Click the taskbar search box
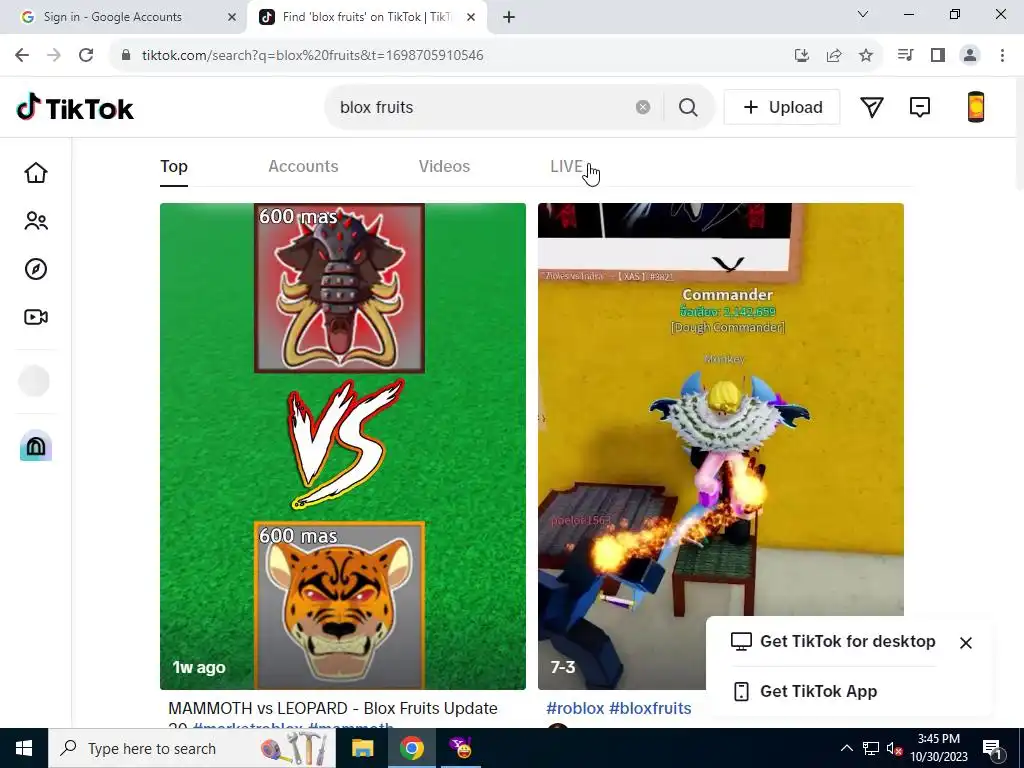Viewport: 1024px width, 768px height. 192,748
